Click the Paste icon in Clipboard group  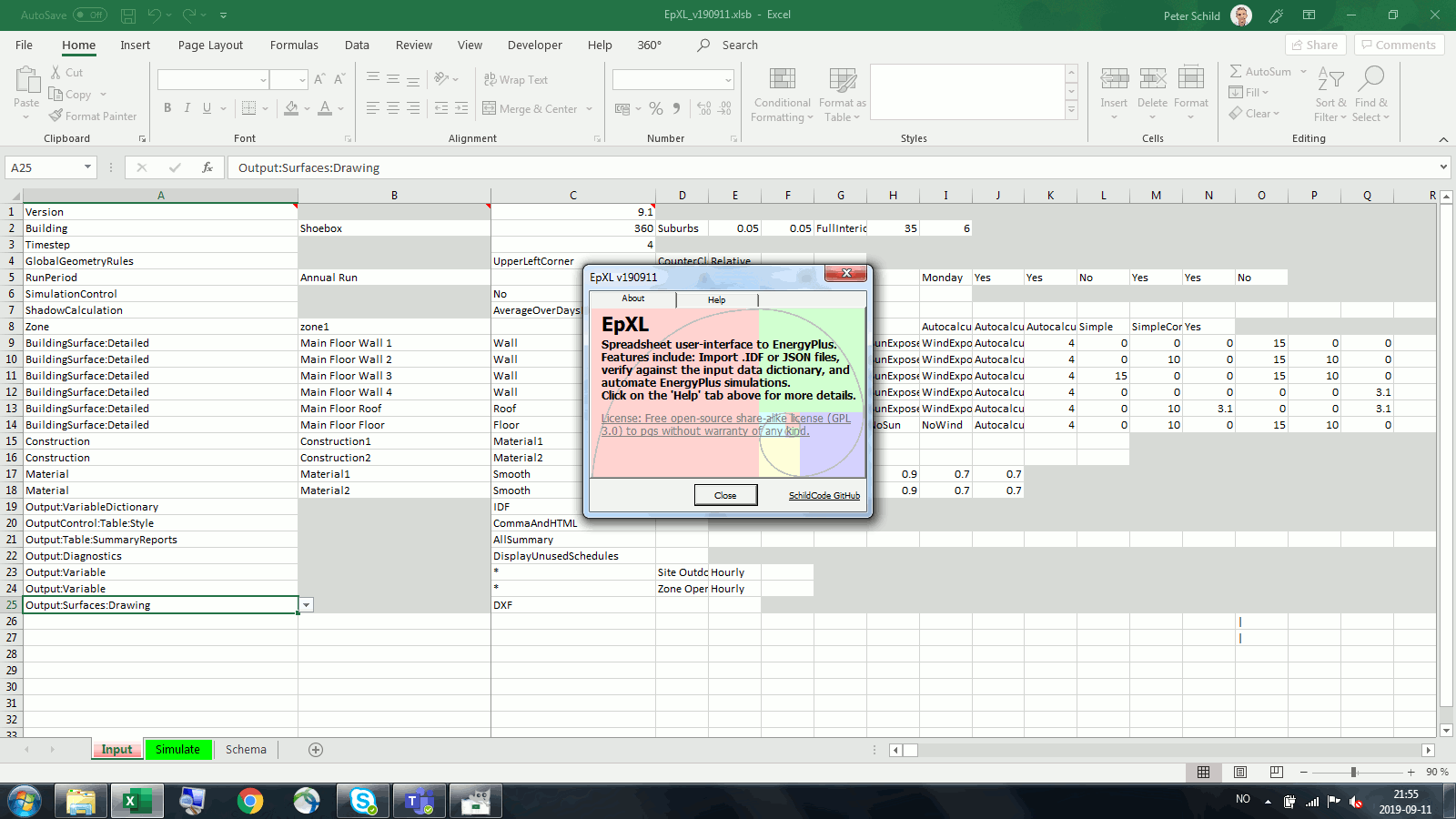26,80
